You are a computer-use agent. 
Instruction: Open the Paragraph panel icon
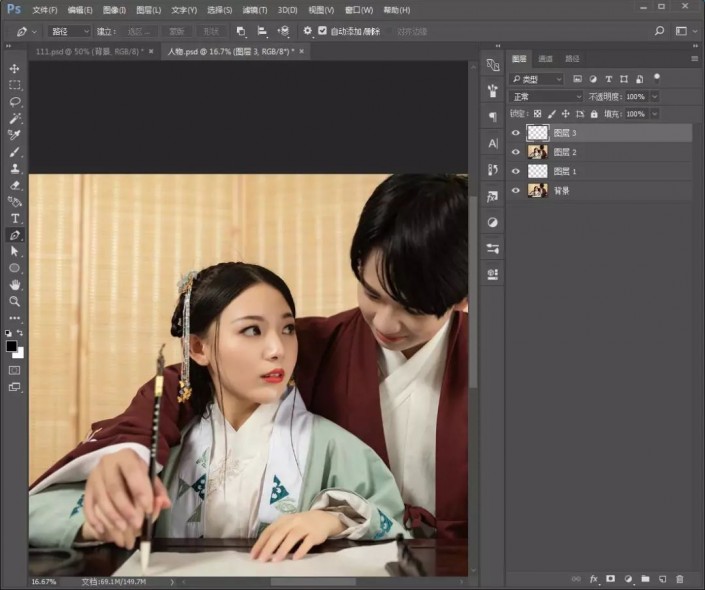(493, 117)
